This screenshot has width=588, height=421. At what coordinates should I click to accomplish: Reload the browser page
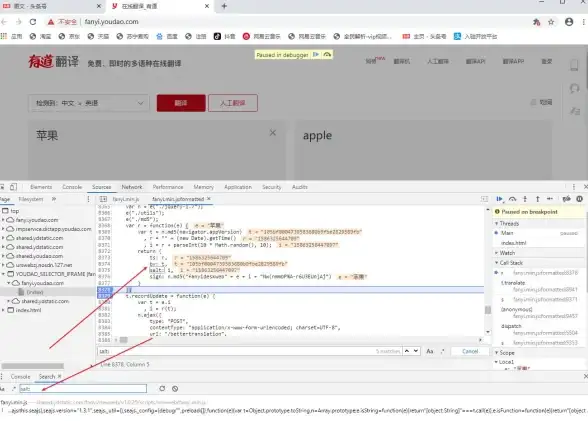[33, 22]
